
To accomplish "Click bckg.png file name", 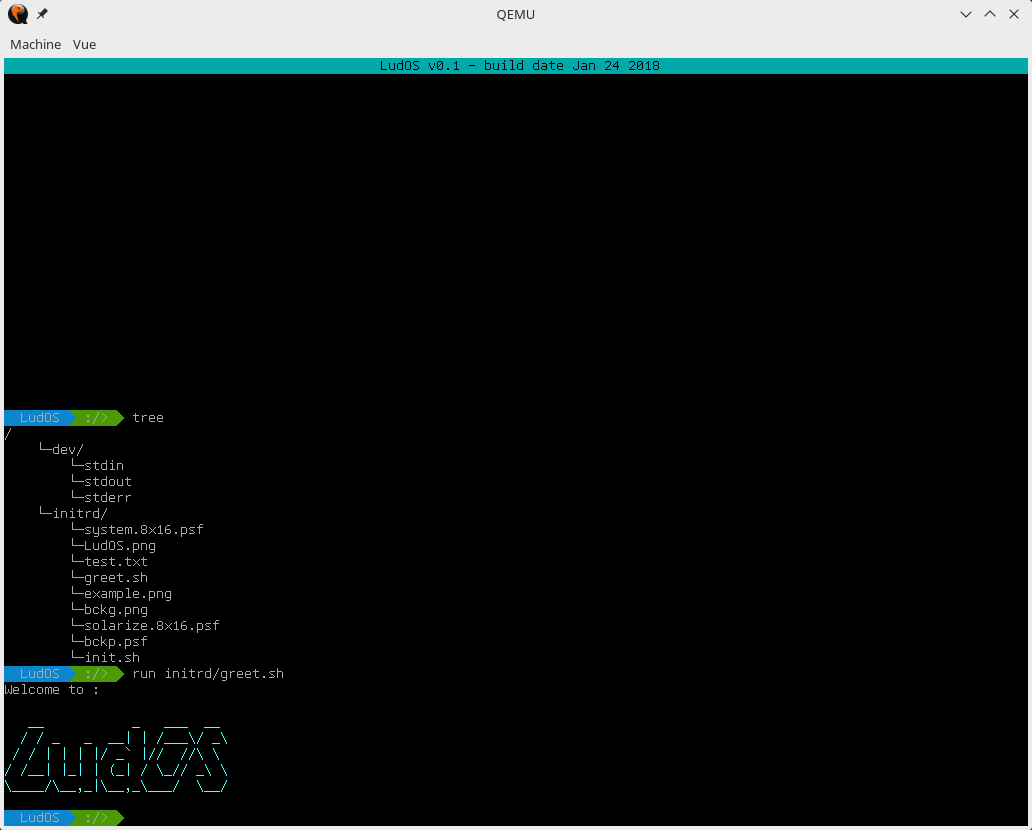I will click(x=116, y=610).
